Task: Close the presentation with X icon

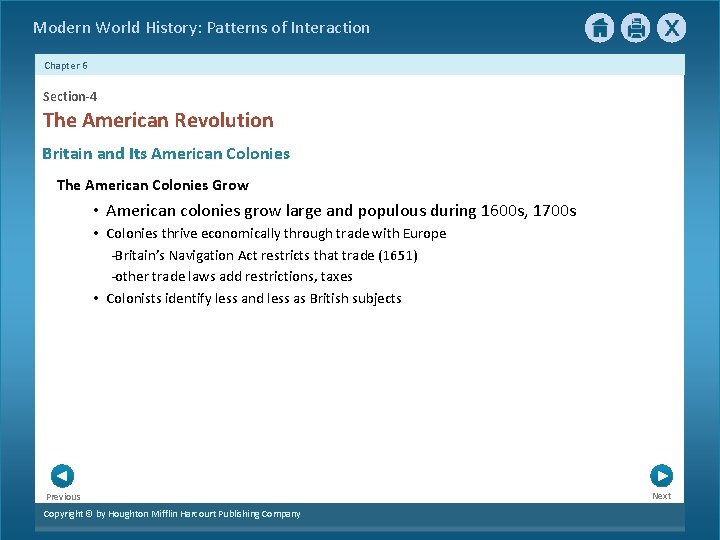Action: coord(671,28)
